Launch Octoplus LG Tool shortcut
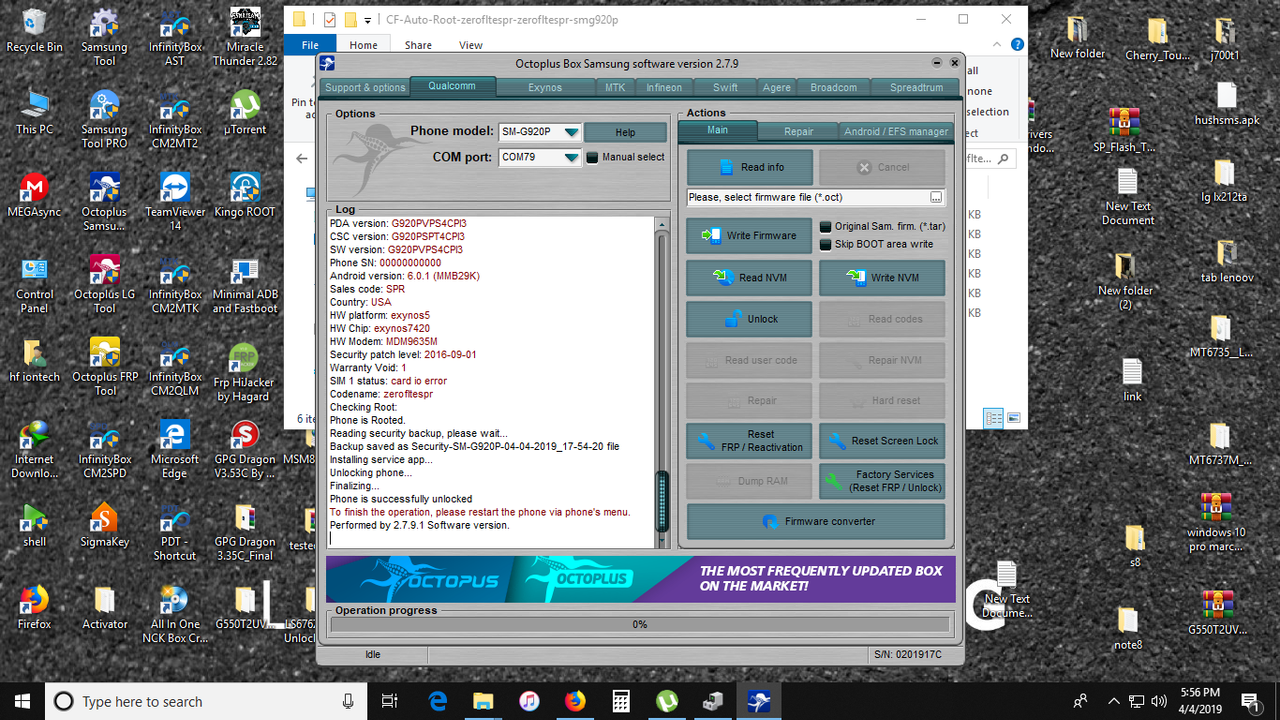The image size is (1280, 720). pos(104,285)
